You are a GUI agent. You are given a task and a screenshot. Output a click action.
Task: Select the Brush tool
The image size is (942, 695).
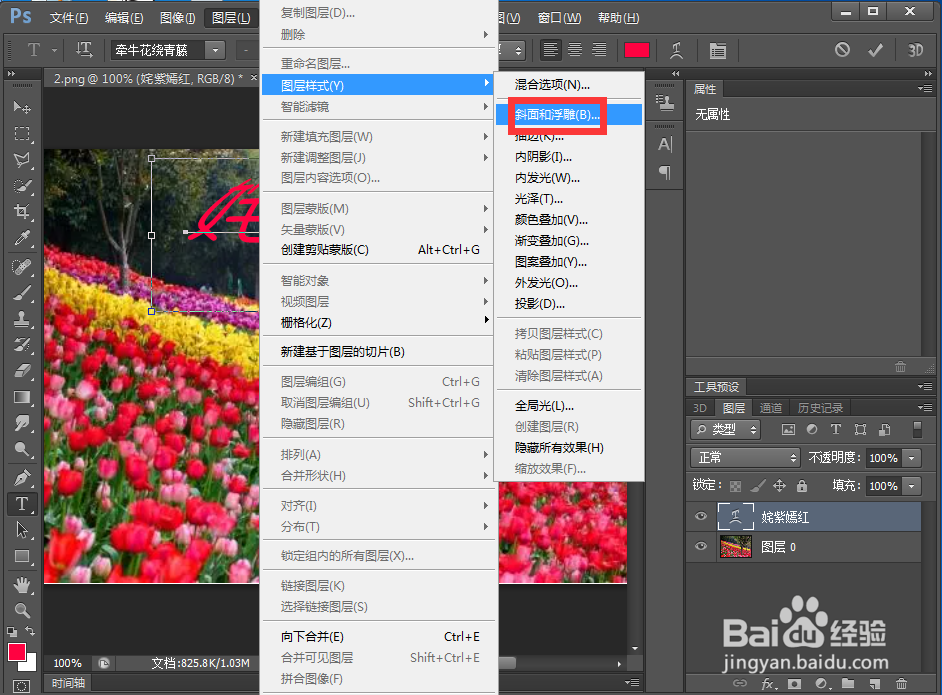(x=22, y=293)
